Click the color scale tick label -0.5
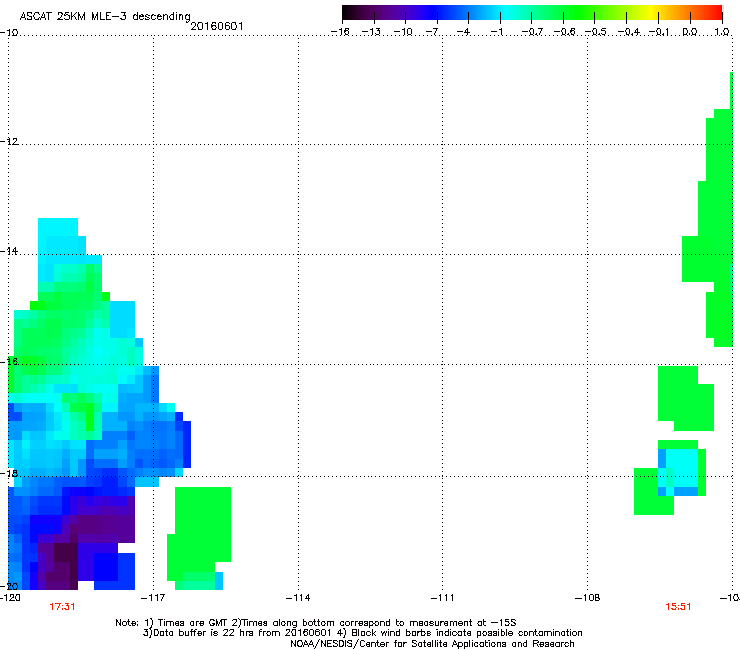Image resolution: width=740 pixels, height=650 pixels. pos(596,32)
